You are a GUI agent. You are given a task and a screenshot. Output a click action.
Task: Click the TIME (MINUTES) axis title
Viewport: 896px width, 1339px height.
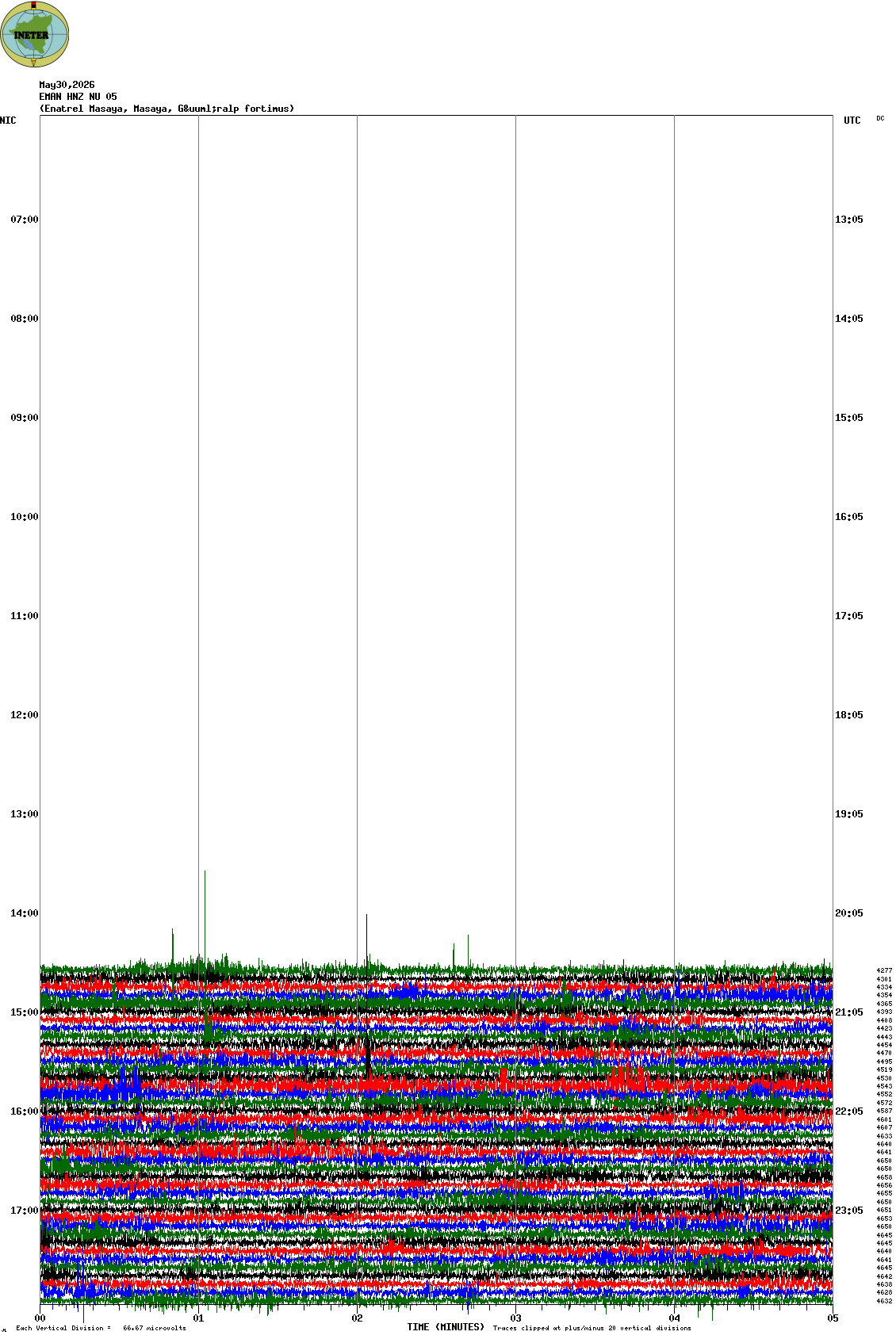click(x=446, y=1327)
